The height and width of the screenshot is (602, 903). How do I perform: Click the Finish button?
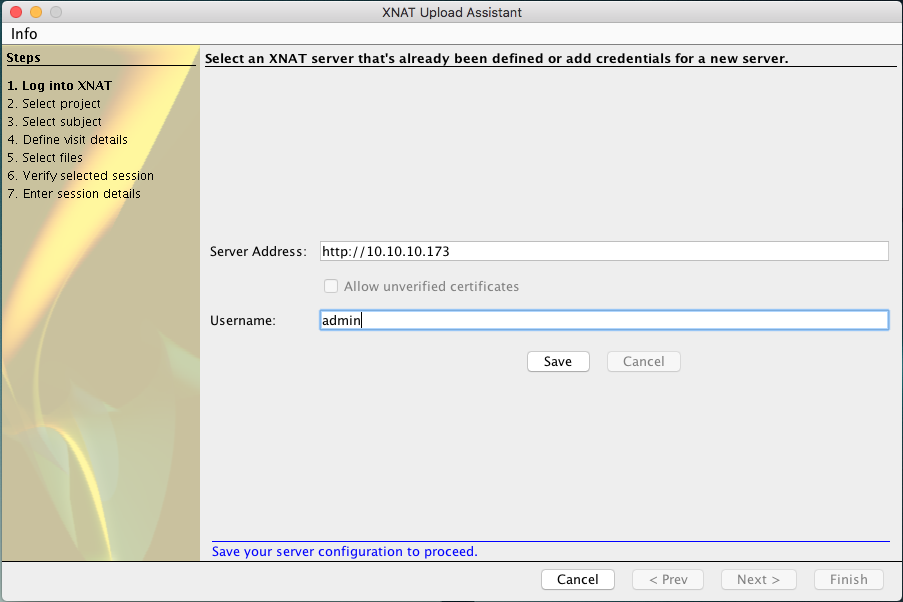(x=848, y=579)
